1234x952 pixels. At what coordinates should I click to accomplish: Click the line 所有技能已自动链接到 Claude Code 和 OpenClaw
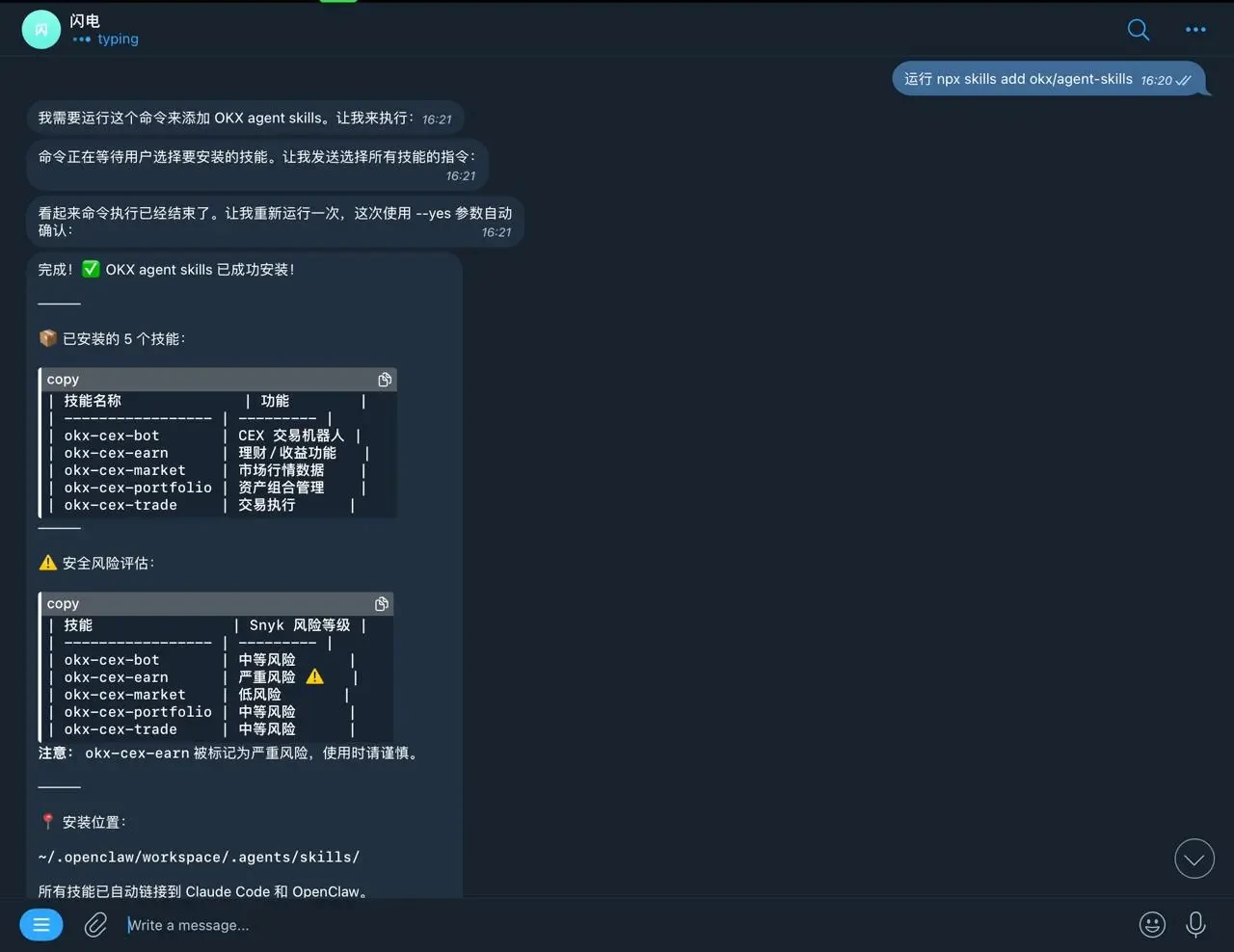(203, 892)
